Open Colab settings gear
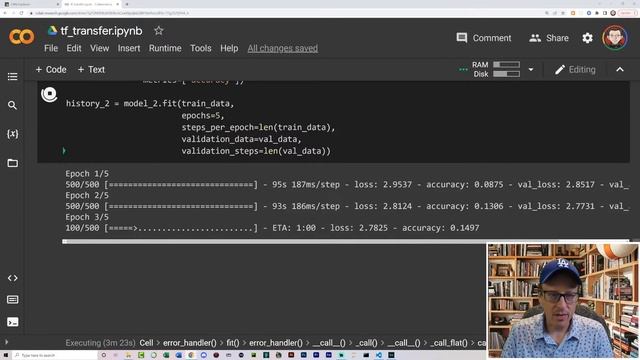The height and width of the screenshot is (360, 640). (587, 38)
